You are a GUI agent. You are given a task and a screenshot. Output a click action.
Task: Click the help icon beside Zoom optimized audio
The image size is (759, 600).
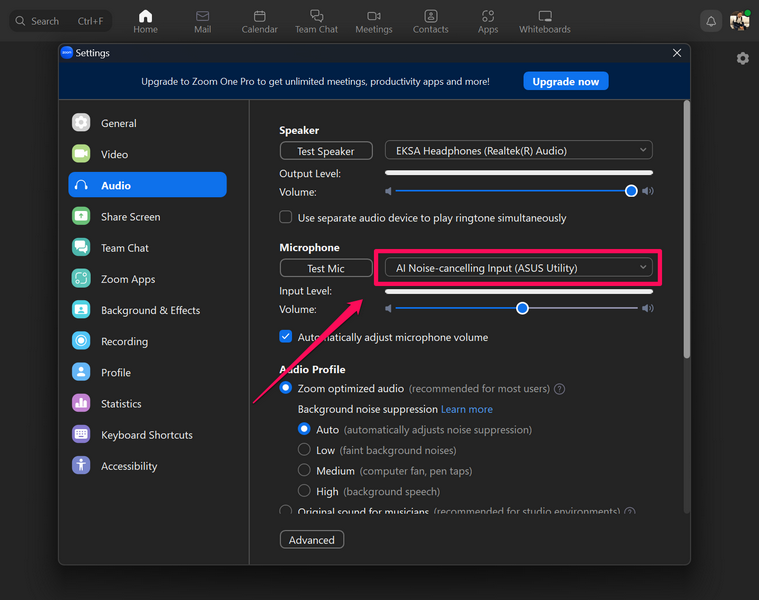point(560,389)
